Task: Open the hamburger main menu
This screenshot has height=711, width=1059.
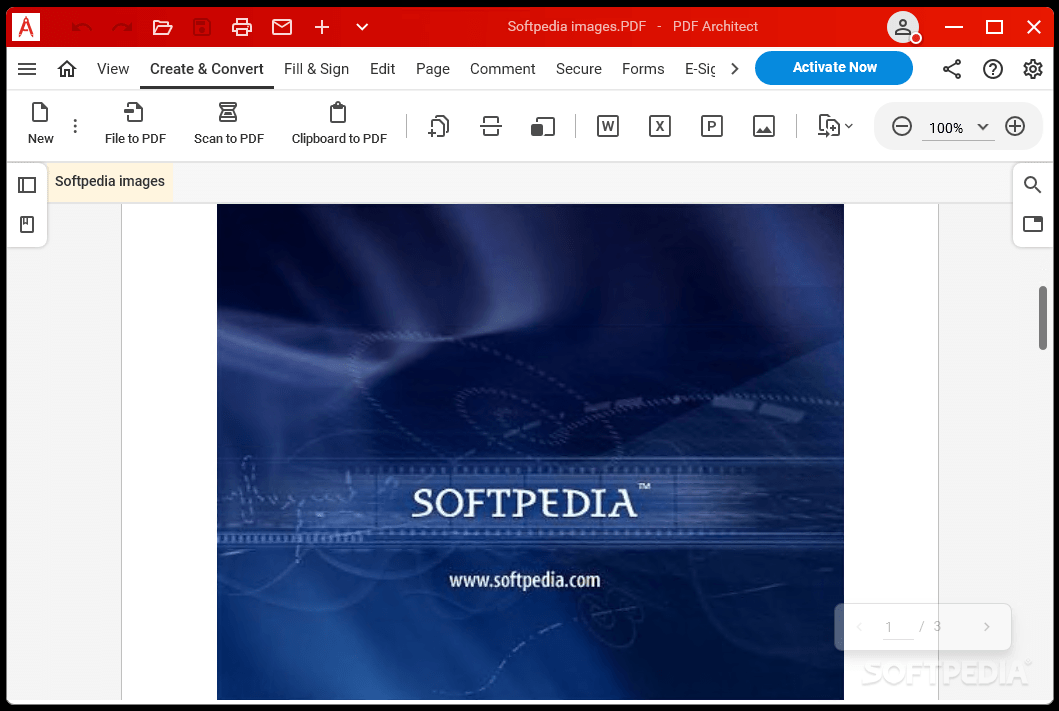Action: tap(27, 69)
